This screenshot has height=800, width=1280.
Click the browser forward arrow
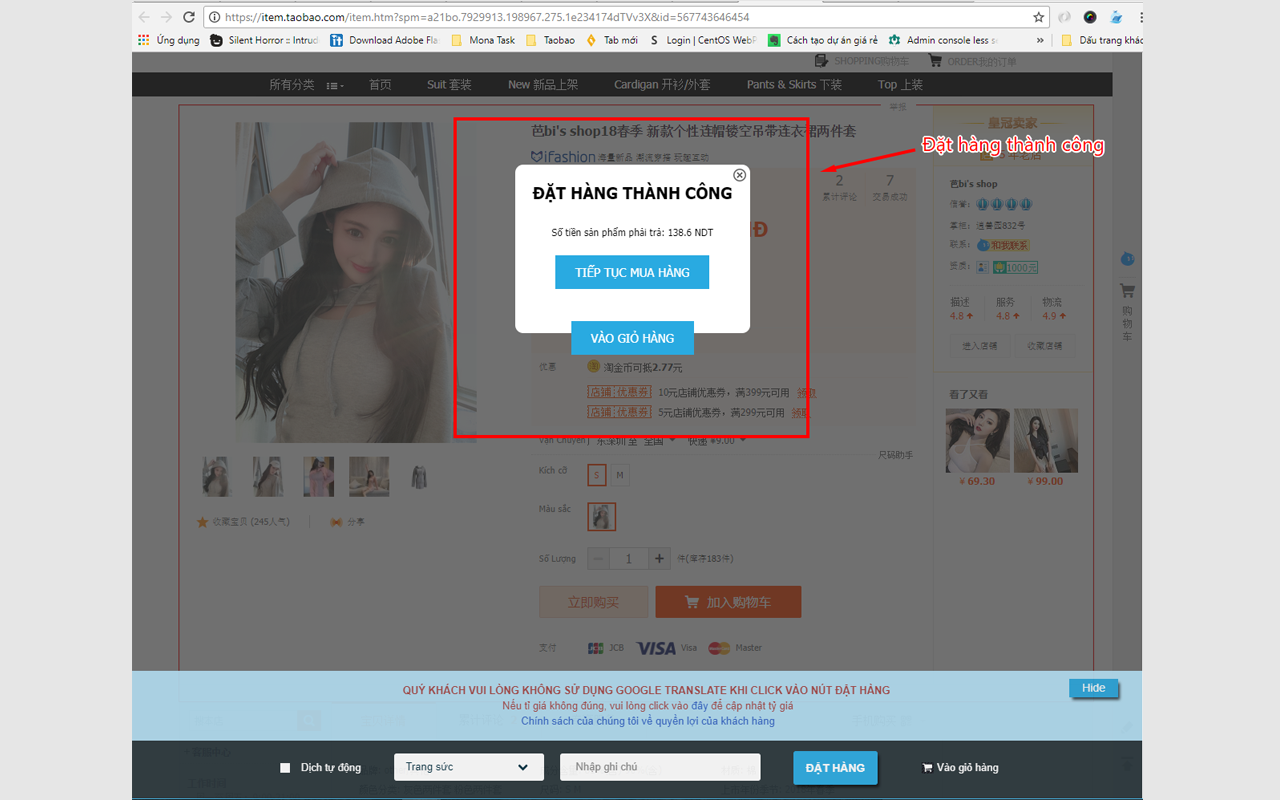(x=166, y=17)
